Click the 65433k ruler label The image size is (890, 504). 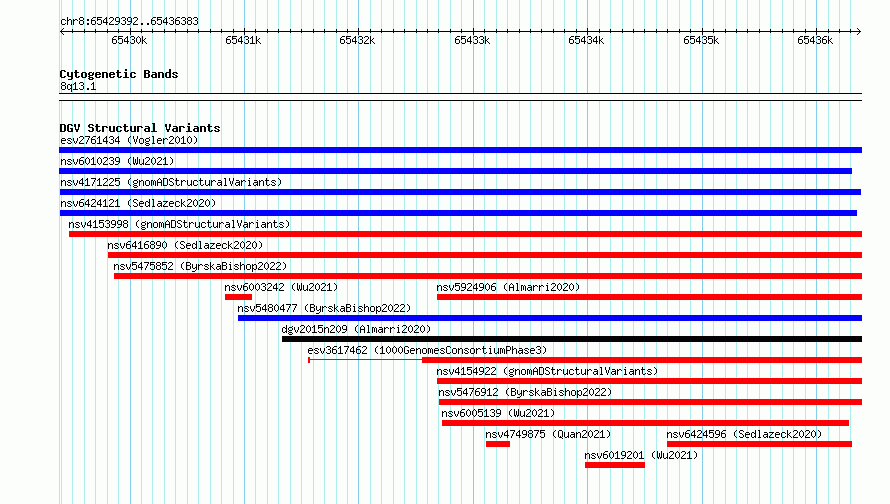point(472,40)
